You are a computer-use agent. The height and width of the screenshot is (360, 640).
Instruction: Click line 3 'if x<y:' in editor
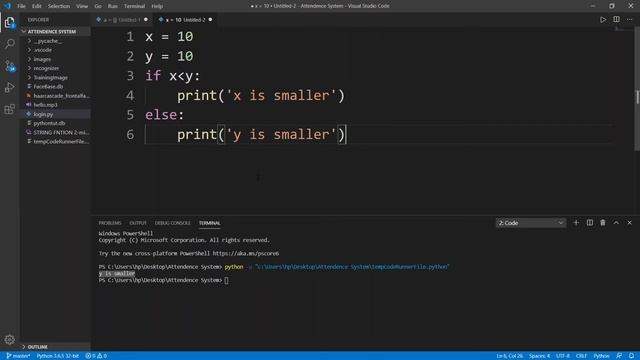click(x=173, y=76)
